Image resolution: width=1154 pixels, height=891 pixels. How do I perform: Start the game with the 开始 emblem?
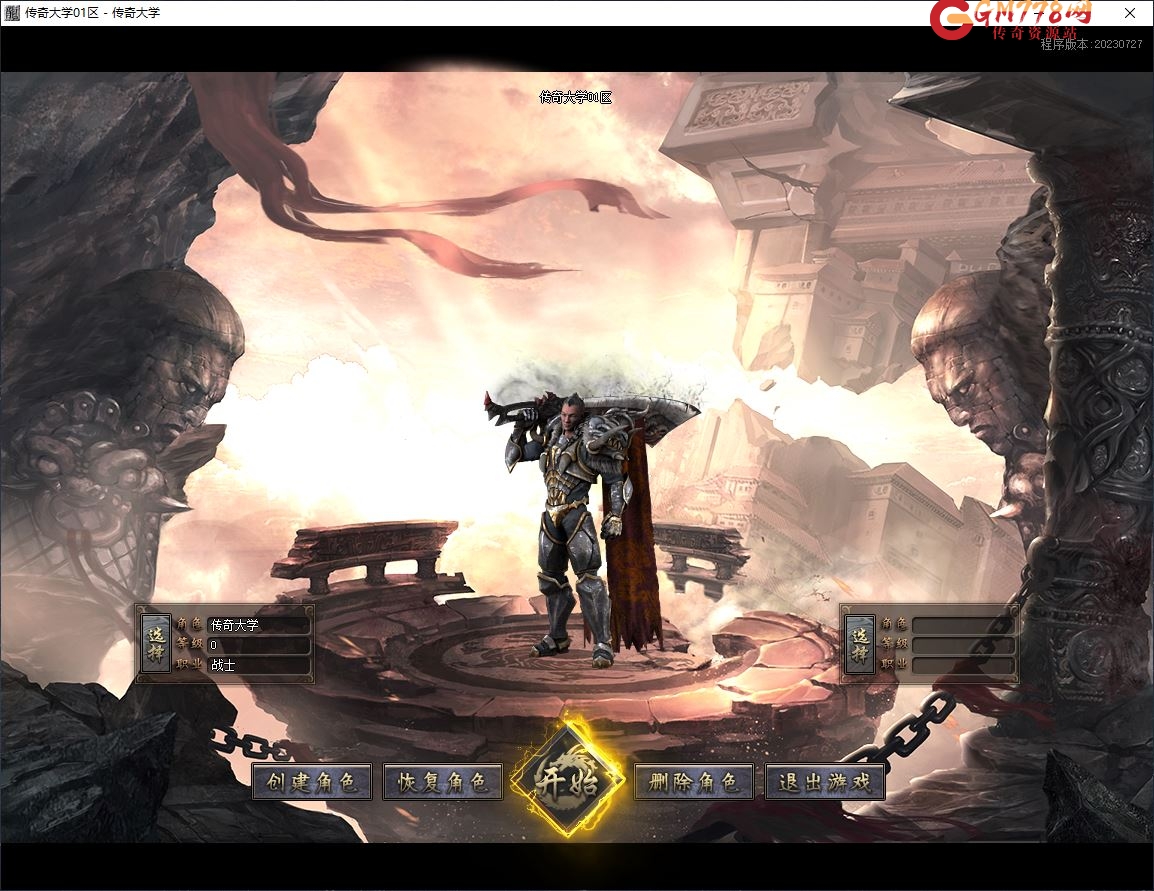click(x=567, y=782)
